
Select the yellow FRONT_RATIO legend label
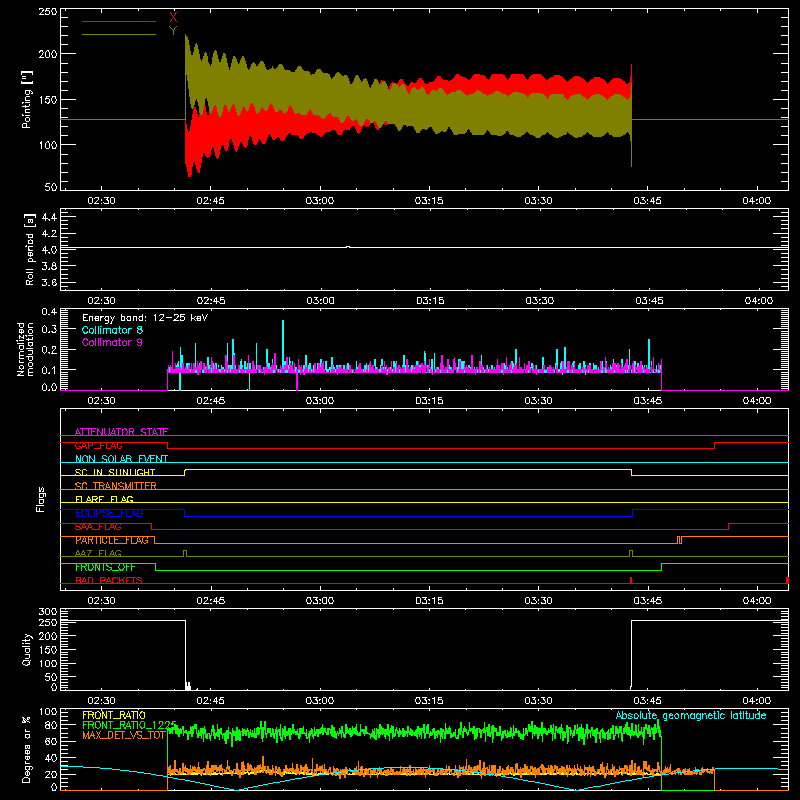coord(114,715)
